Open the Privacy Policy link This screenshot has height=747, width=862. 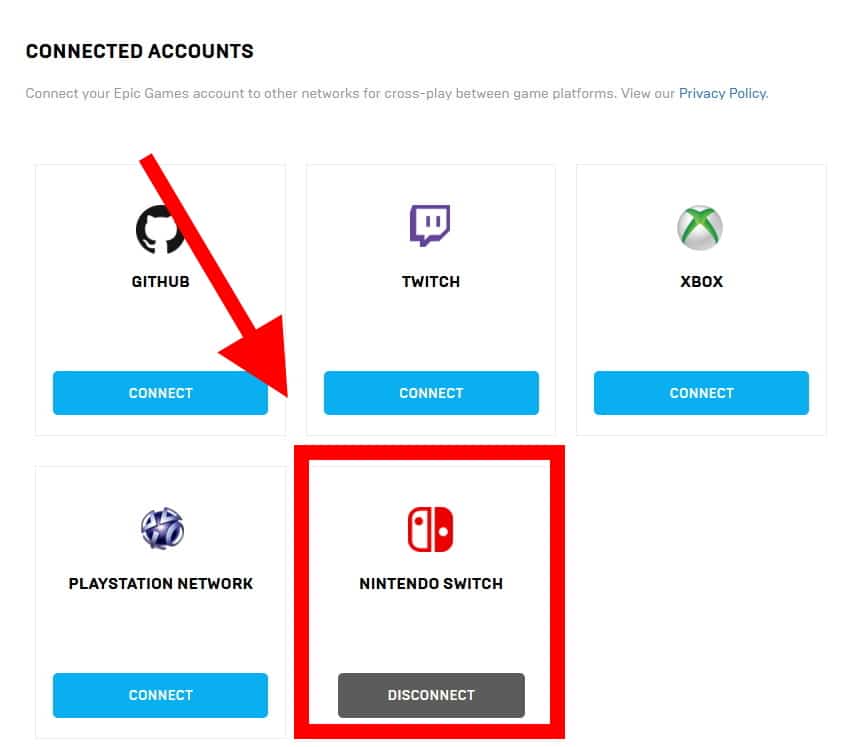722,93
